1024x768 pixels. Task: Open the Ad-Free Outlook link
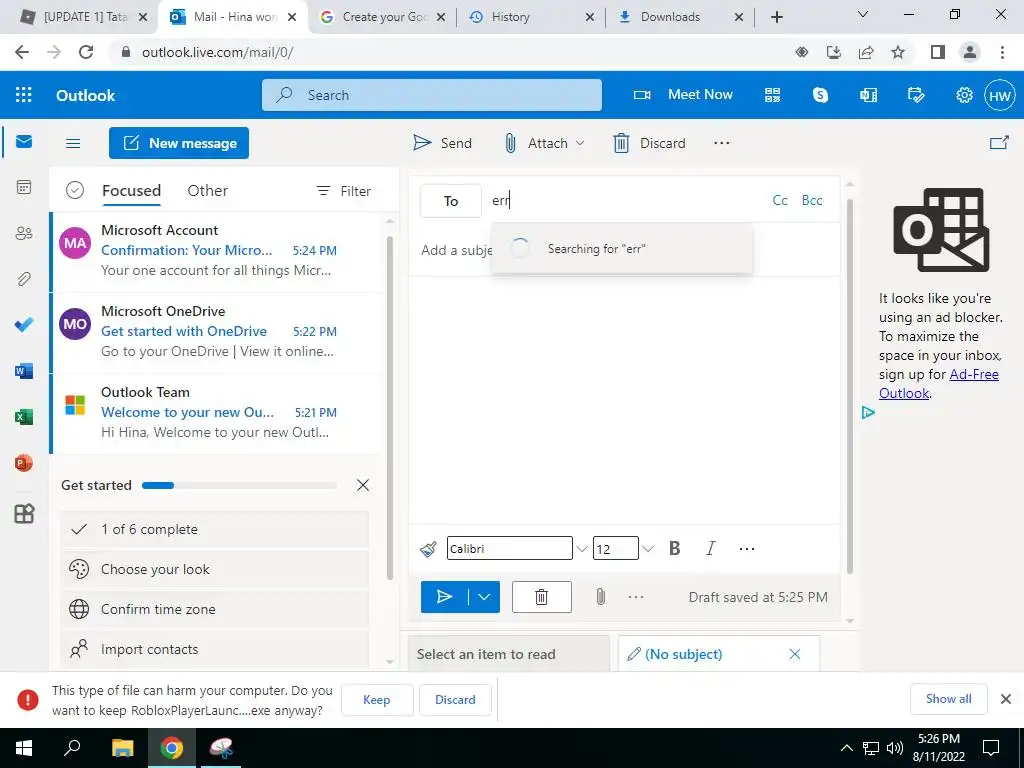[x=938, y=383]
